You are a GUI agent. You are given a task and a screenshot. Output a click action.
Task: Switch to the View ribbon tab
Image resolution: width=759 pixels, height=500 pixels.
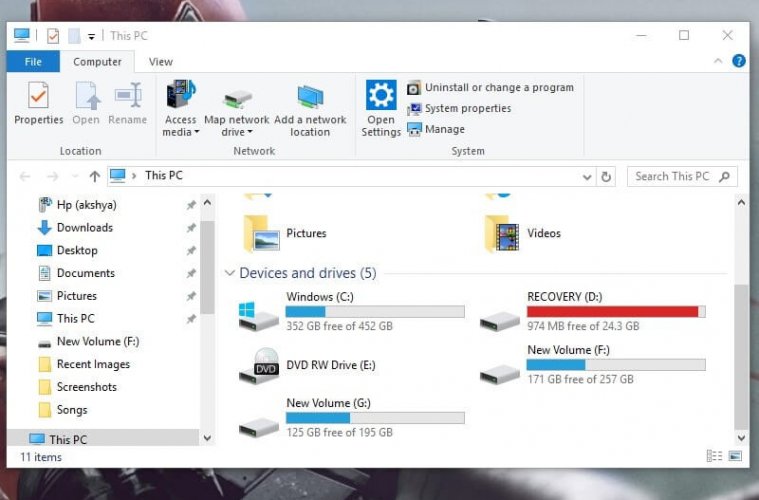pos(161,62)
